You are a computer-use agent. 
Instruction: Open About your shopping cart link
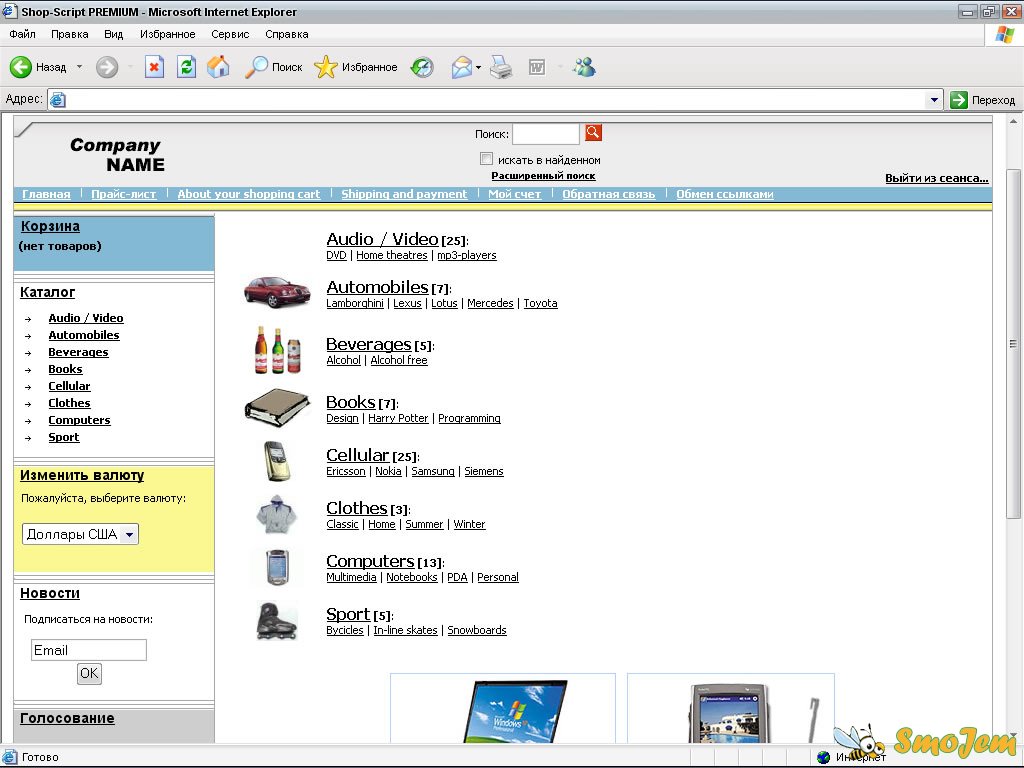pyautogui.click(x=249, y=194)
